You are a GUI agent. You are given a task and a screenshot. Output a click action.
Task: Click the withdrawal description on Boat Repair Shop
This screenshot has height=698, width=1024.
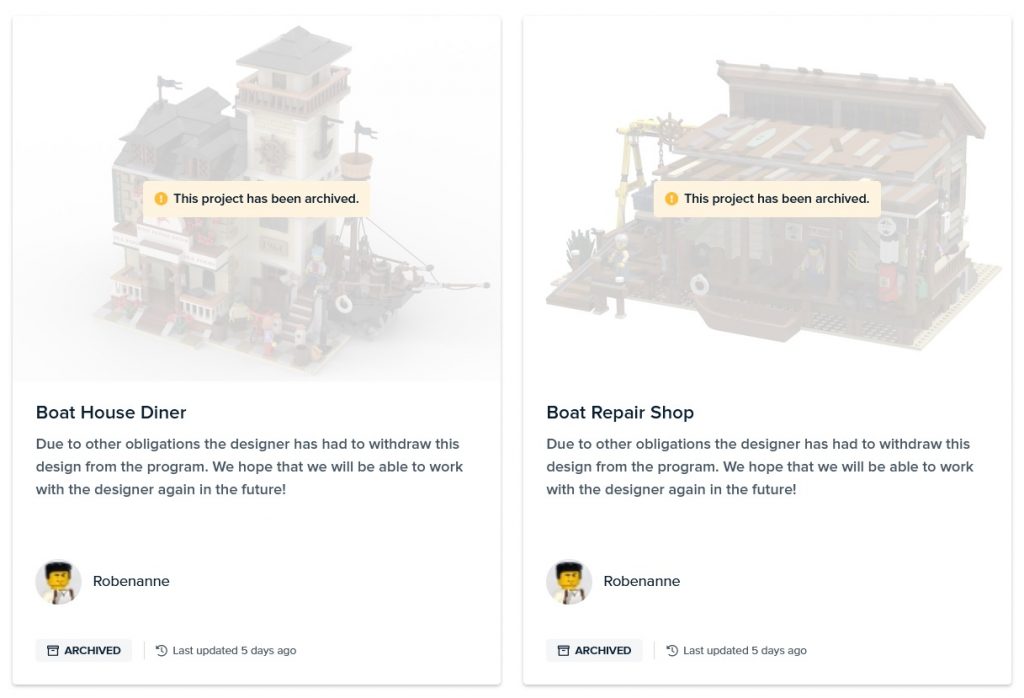[760, 467]
